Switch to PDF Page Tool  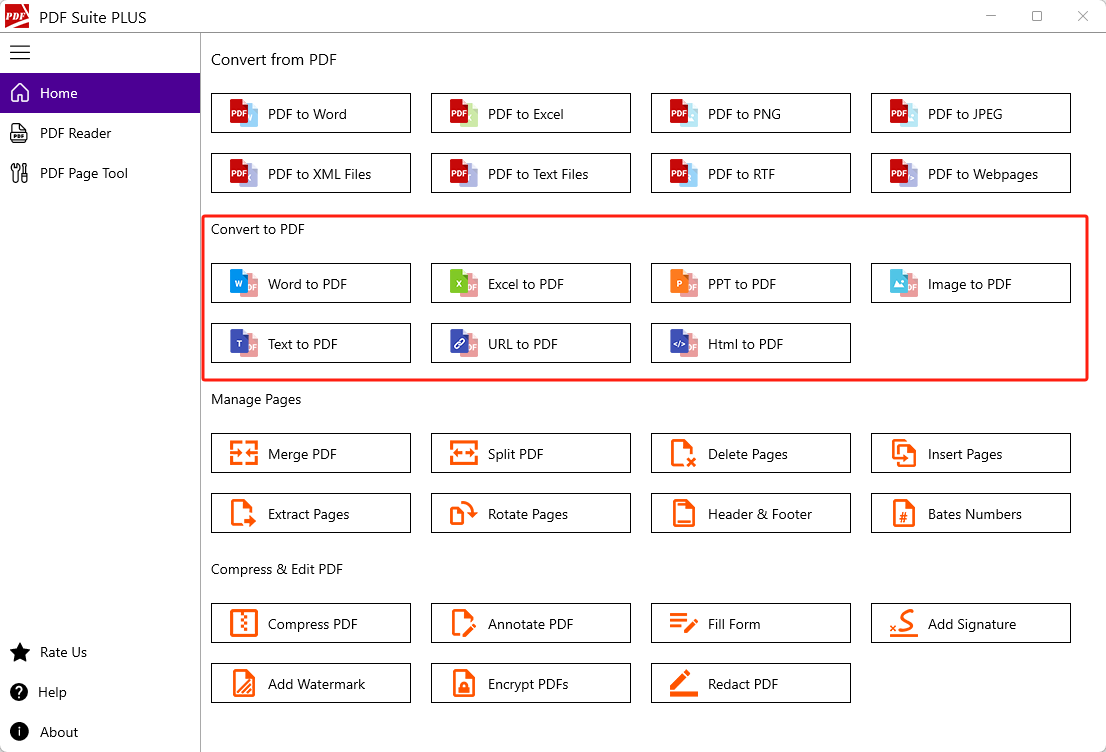tap(84, 173)
